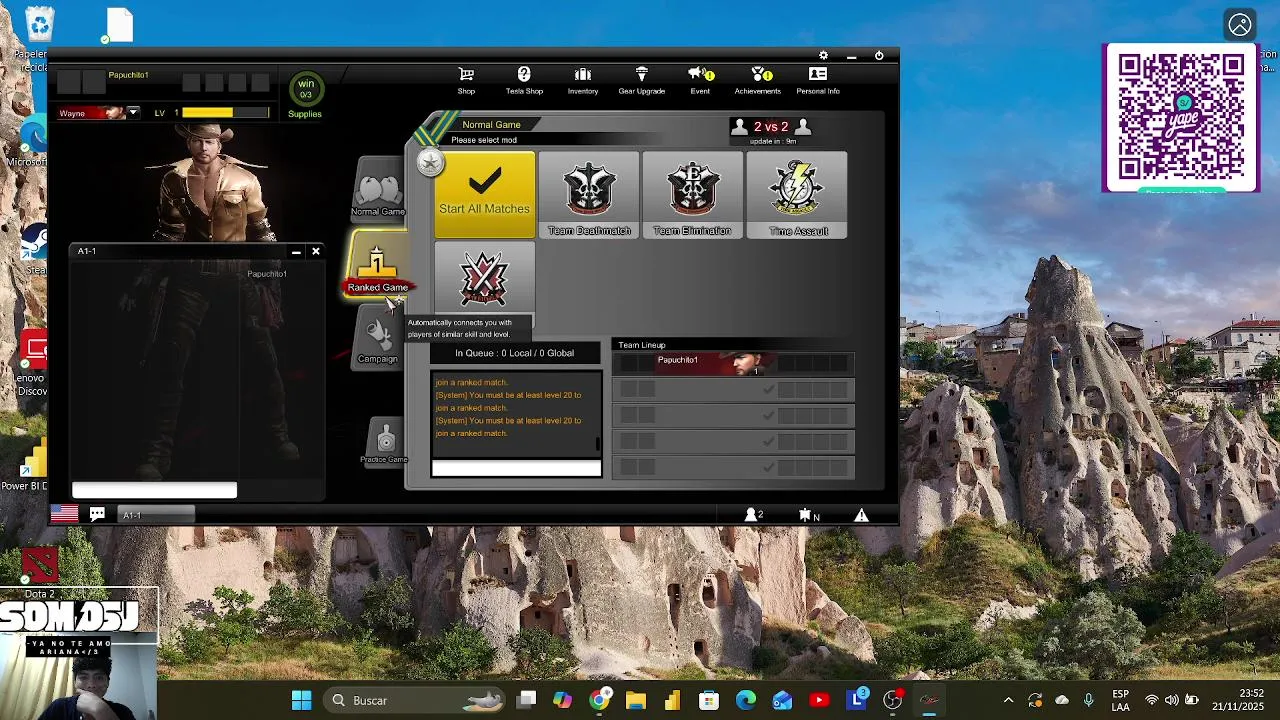Screen dimensions: 1280x720
Task: Open Microsoft Store from taskbar
Action: [709, 700]
